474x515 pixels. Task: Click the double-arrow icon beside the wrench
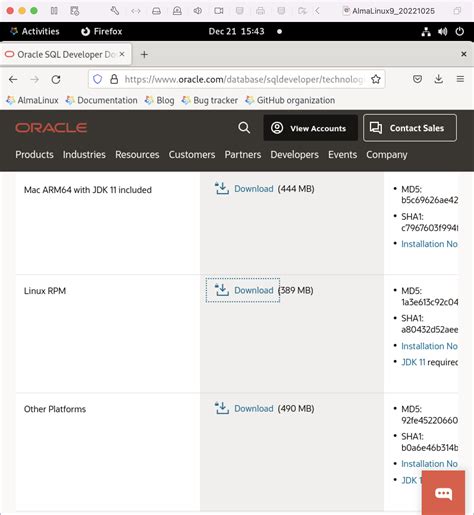[x=136, y=11]
